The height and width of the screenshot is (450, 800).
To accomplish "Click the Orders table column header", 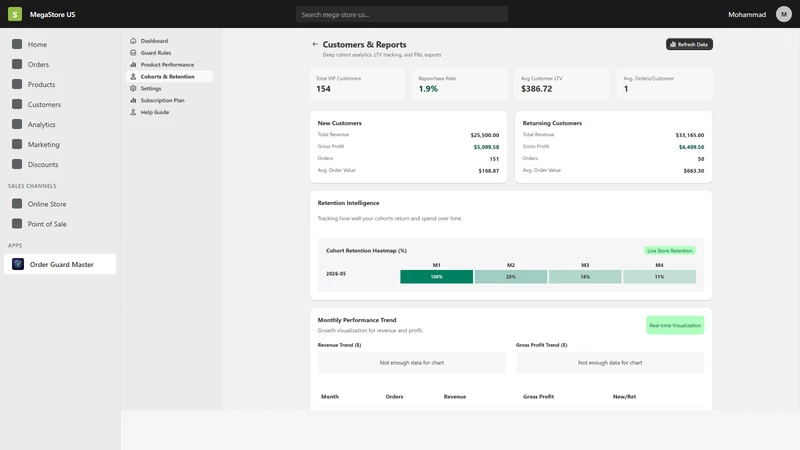I will (394, 396).
